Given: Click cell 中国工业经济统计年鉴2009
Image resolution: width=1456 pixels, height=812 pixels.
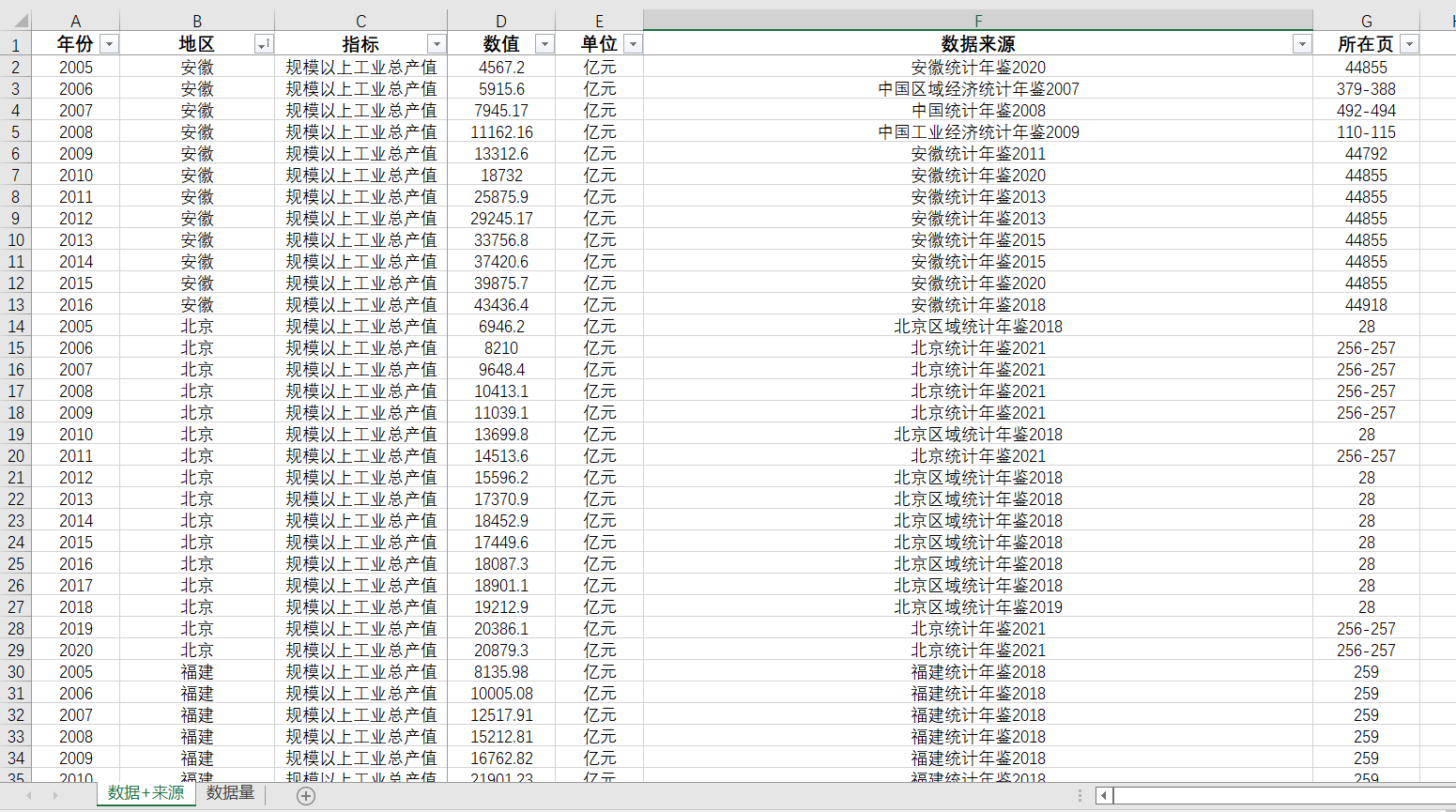Looking at the screenshot, I should tap(978, 131).
